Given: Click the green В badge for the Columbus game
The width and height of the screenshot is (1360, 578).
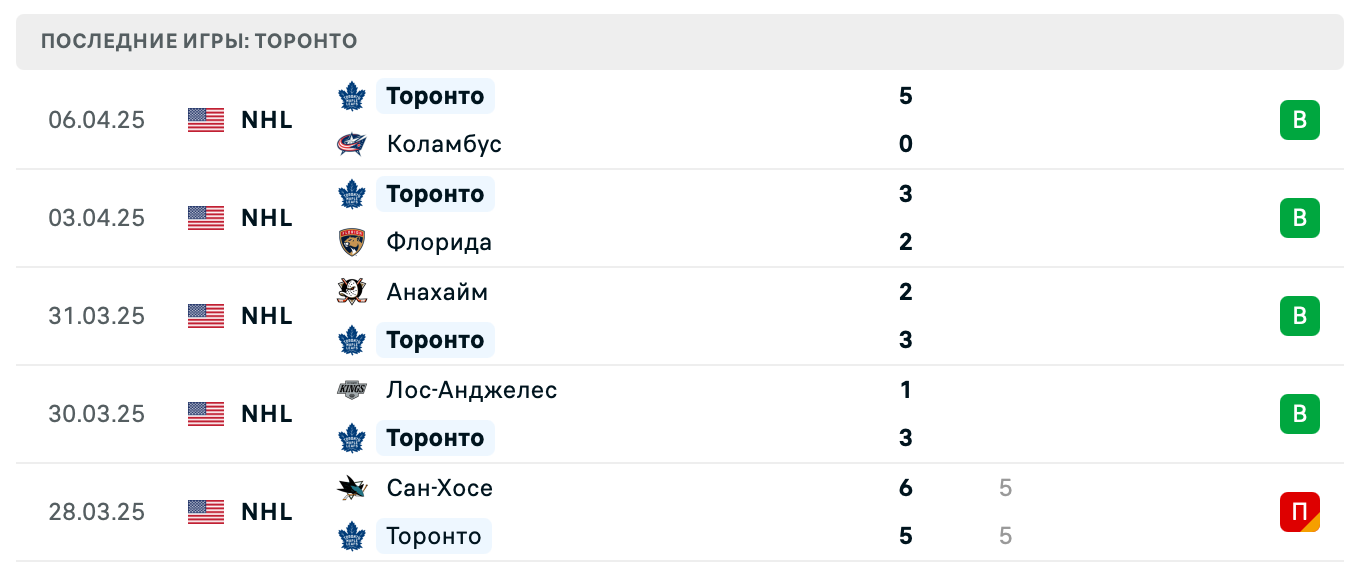Looking at the screenshot, I should pos(1299,120).
